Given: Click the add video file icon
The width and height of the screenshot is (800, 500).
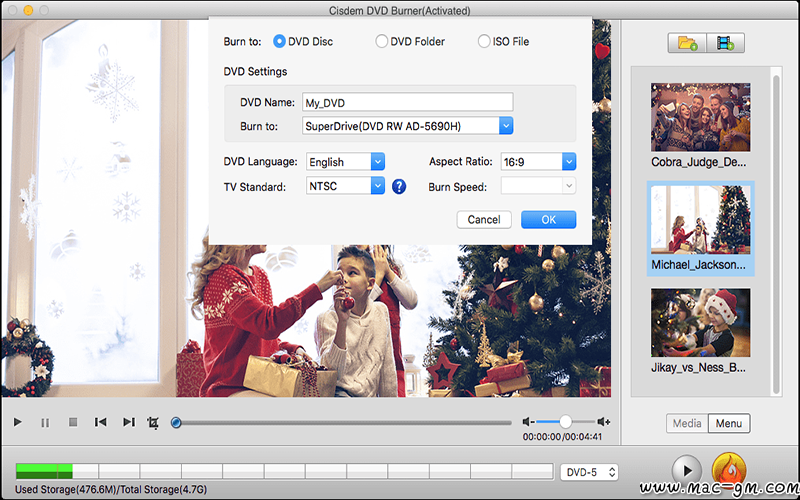Looking at the screenshot, I should (725, 43).
